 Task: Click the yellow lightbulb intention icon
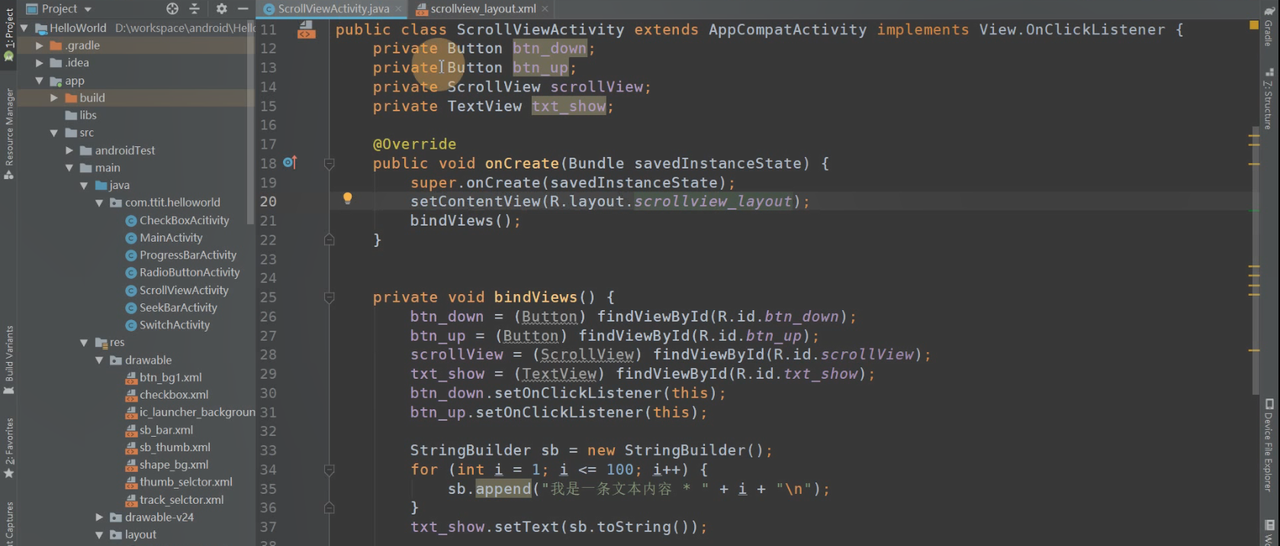click(x=347, y=200)
